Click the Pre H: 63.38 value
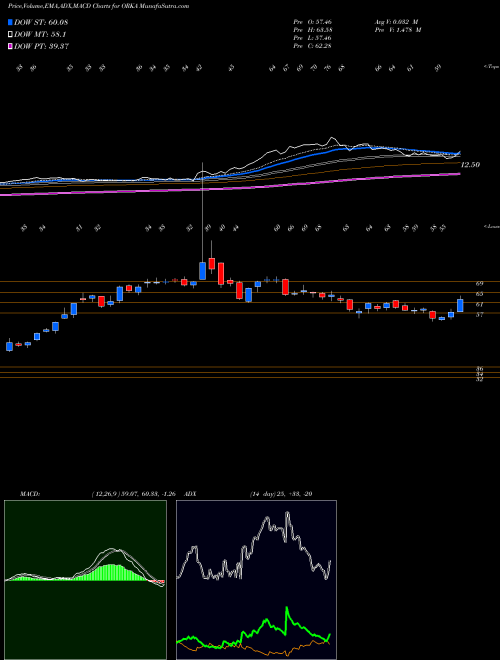Image resolution: width=500 pixels, height=660 pixels. click(x=312, y=30)
